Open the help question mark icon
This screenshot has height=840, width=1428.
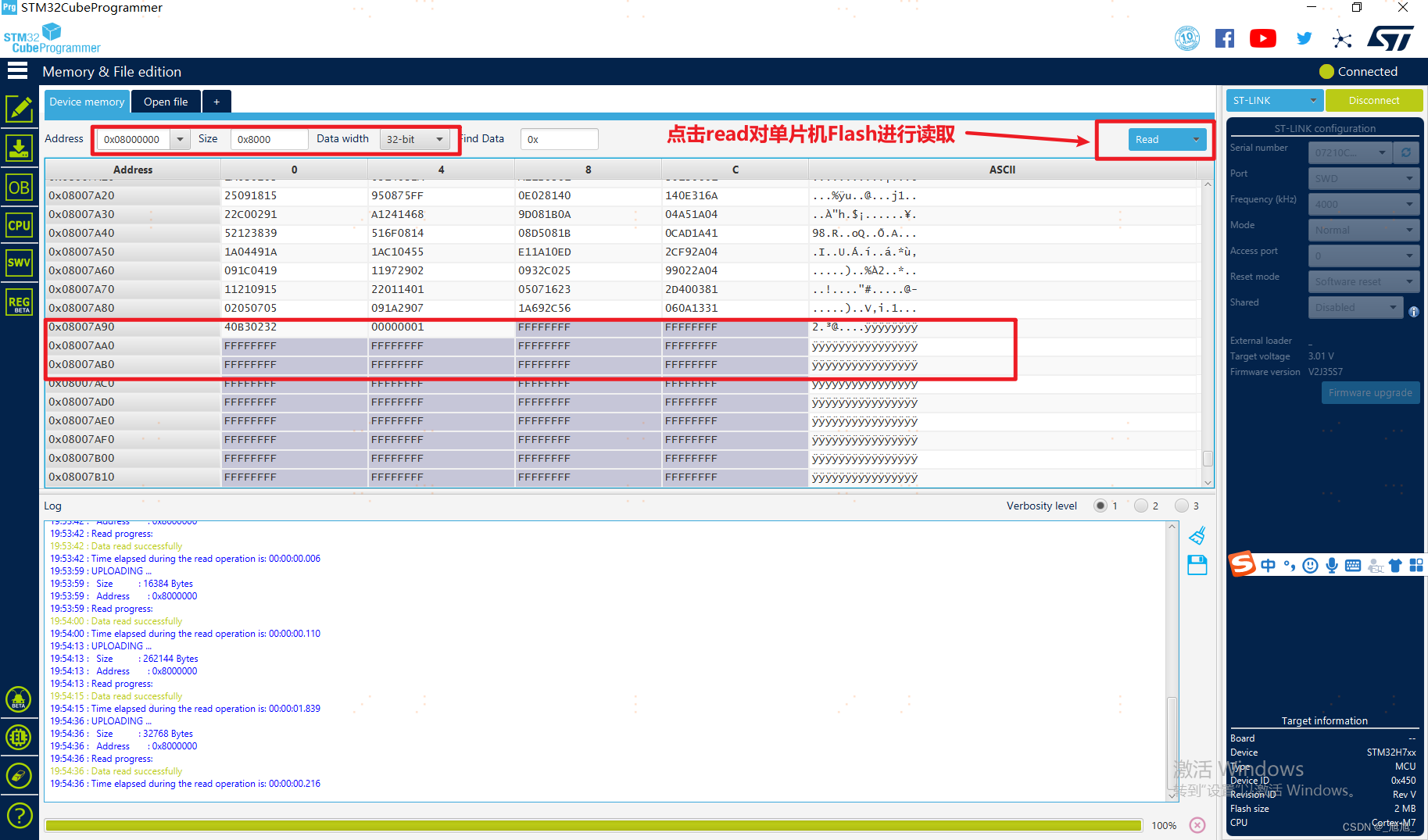click(19, 816)
